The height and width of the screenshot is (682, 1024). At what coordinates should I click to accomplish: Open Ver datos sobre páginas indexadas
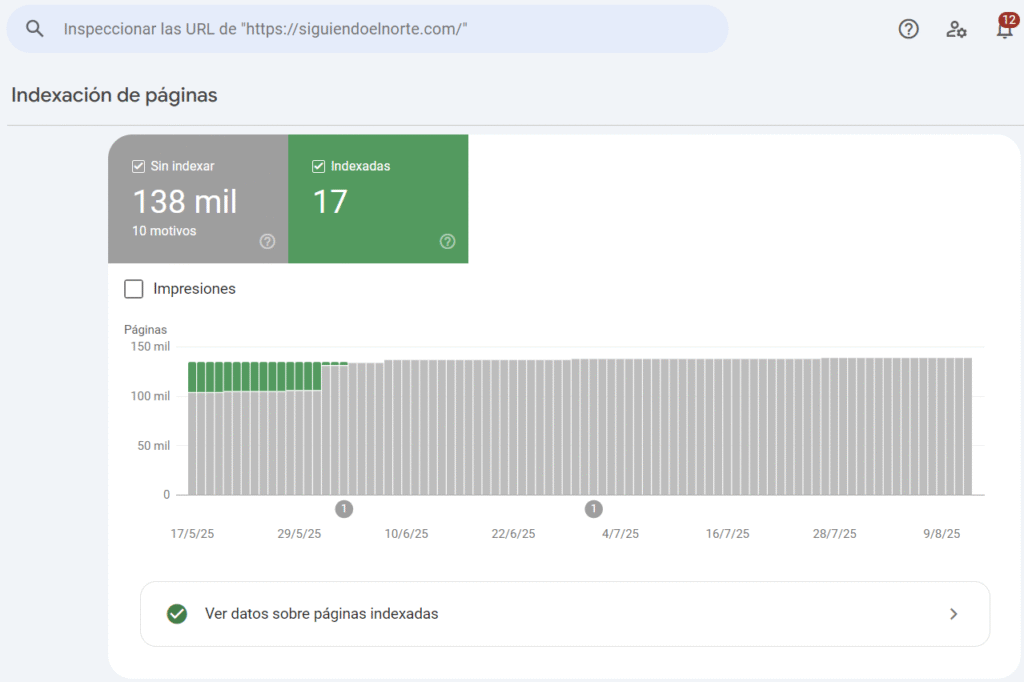321,614
